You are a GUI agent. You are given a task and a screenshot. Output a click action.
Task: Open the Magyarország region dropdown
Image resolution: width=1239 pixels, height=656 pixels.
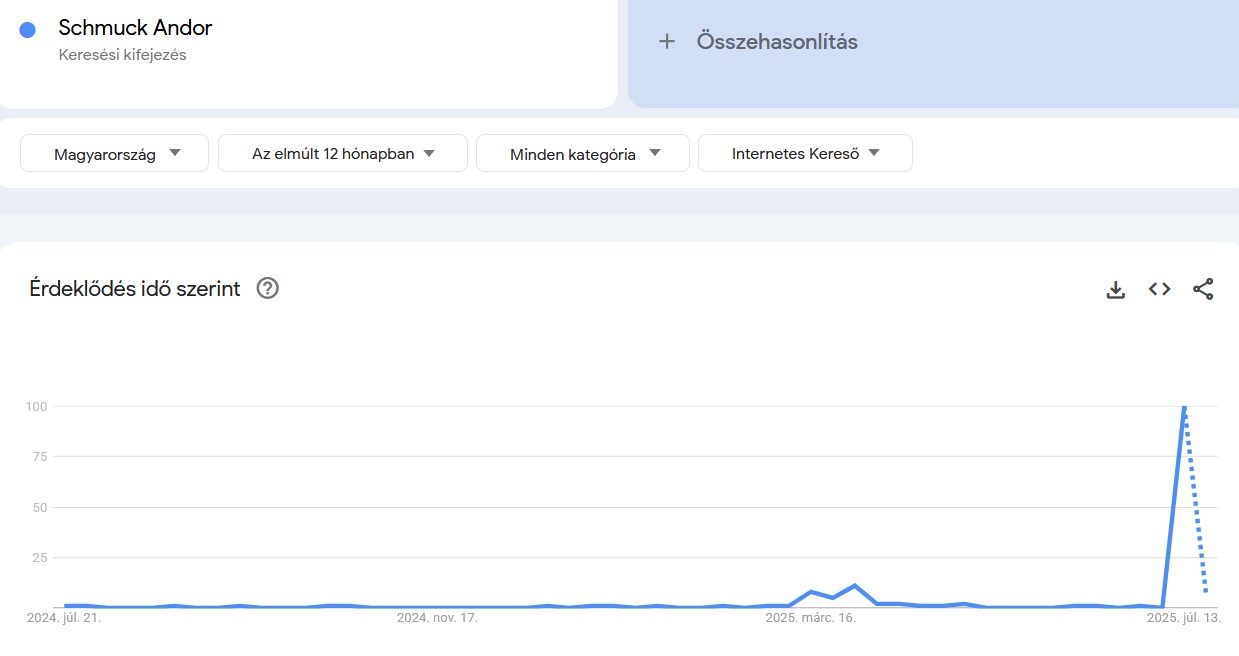point(115,154)
